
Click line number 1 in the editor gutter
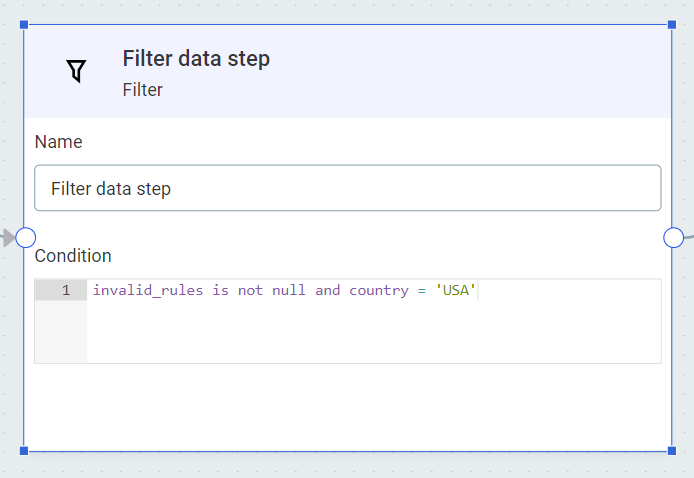pos(66,290)
